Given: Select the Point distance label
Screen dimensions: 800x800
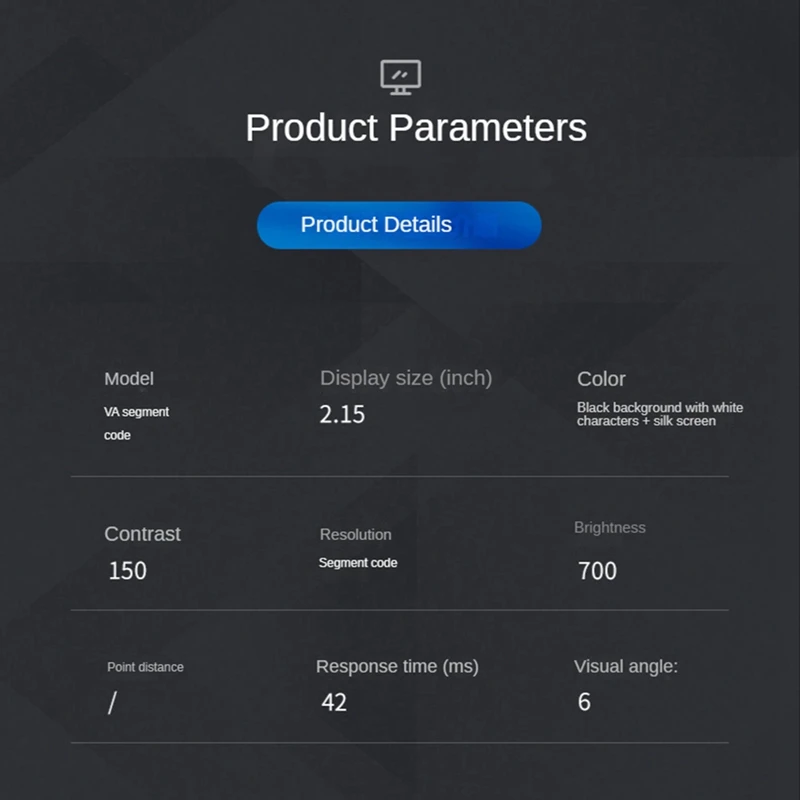Looking at the screenshot, I should pyautogui.click(x=145, y=667).
